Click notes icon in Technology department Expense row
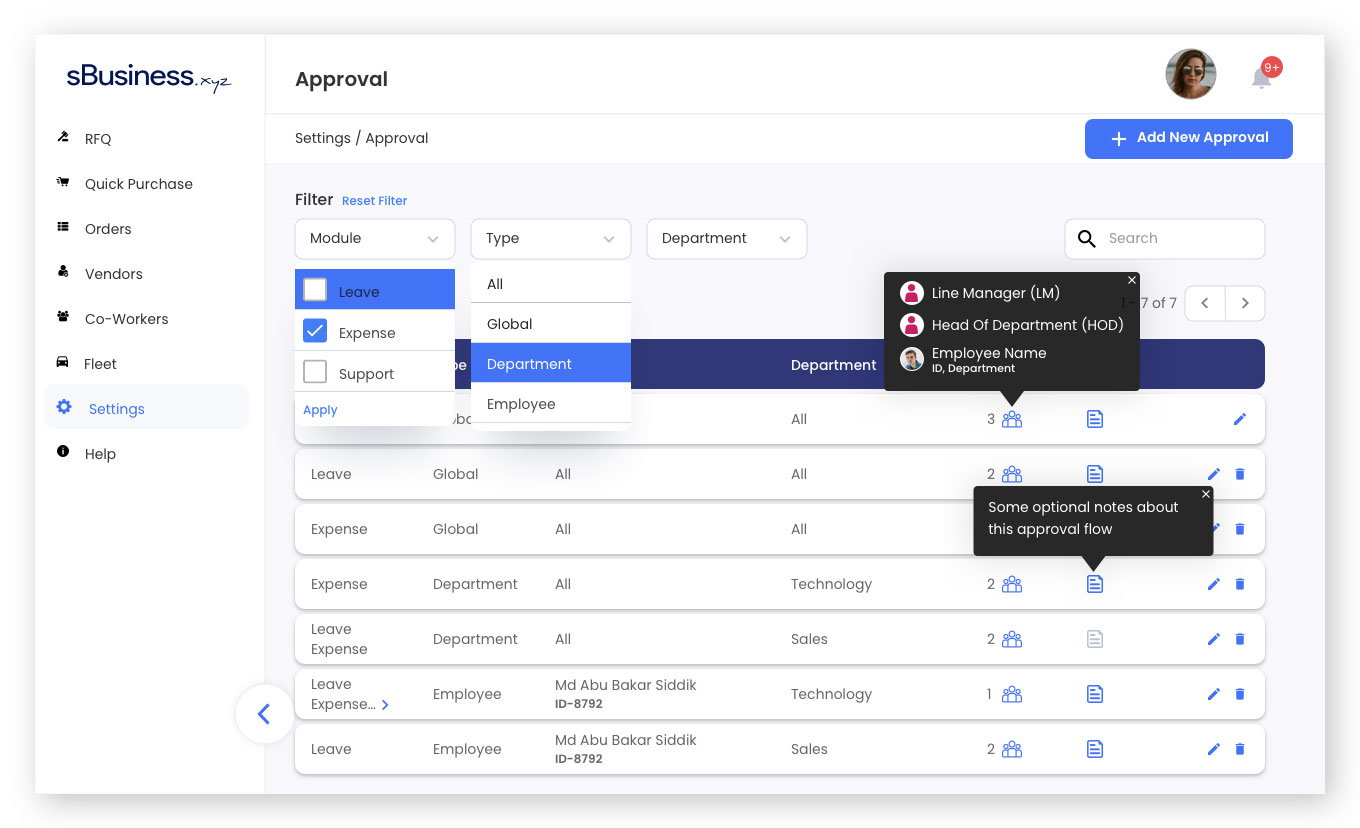This screenshot has width=1360, height=828. pos(1094,584)
